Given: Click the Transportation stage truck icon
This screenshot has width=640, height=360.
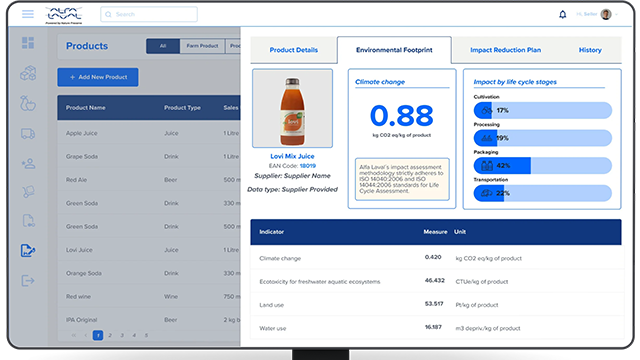Looking at the screenshot, I should 487,193.
